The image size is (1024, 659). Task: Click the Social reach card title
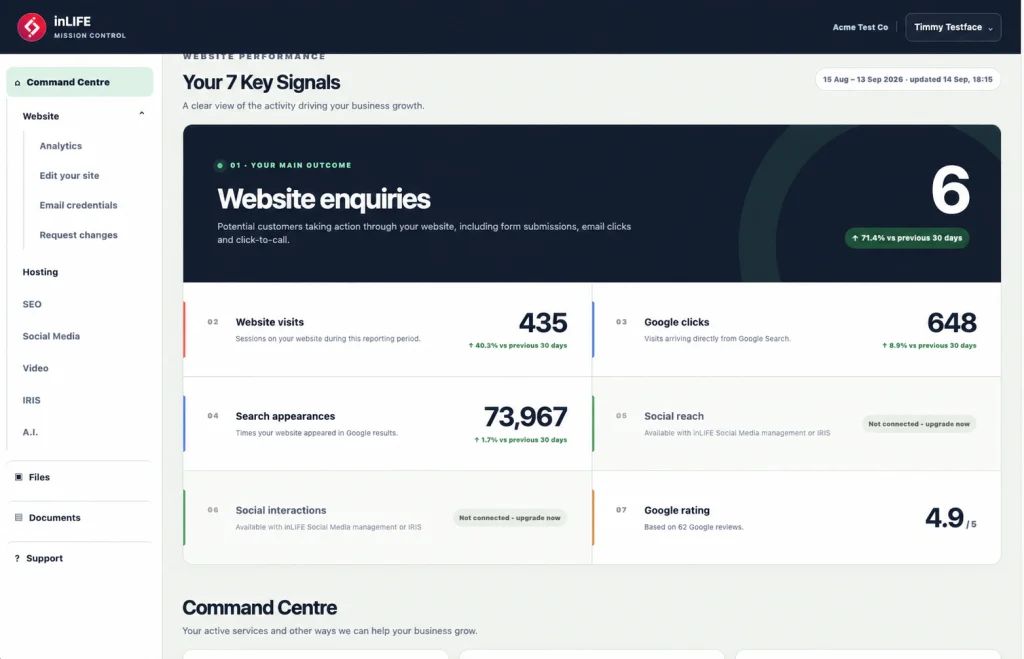tap(674, 417)
